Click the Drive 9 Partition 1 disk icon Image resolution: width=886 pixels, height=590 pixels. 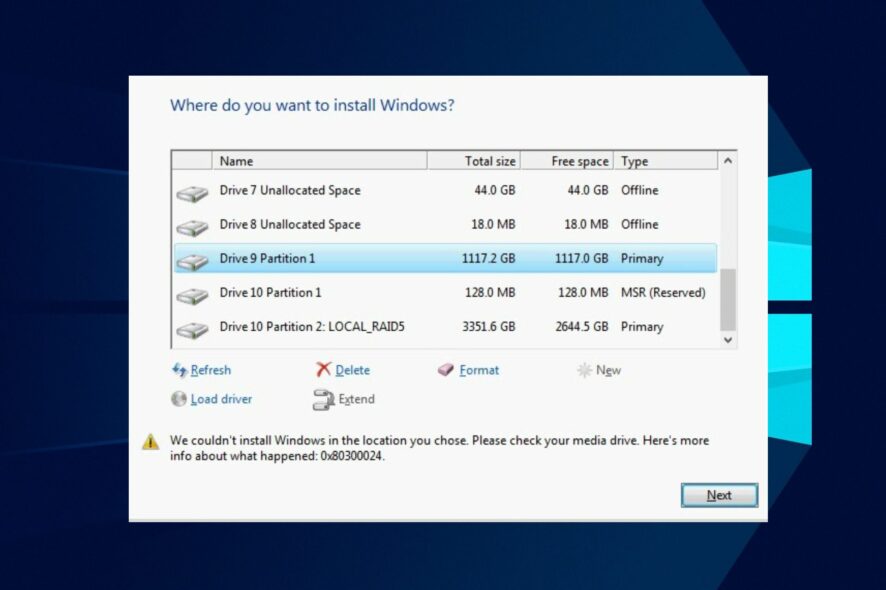point(191,258)
